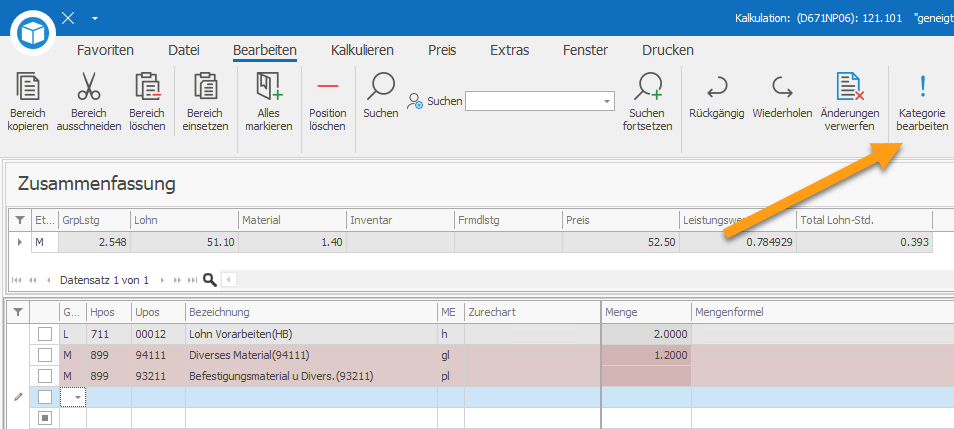Go to next record in navigator

pyautogui.click(x=162, y=281)
